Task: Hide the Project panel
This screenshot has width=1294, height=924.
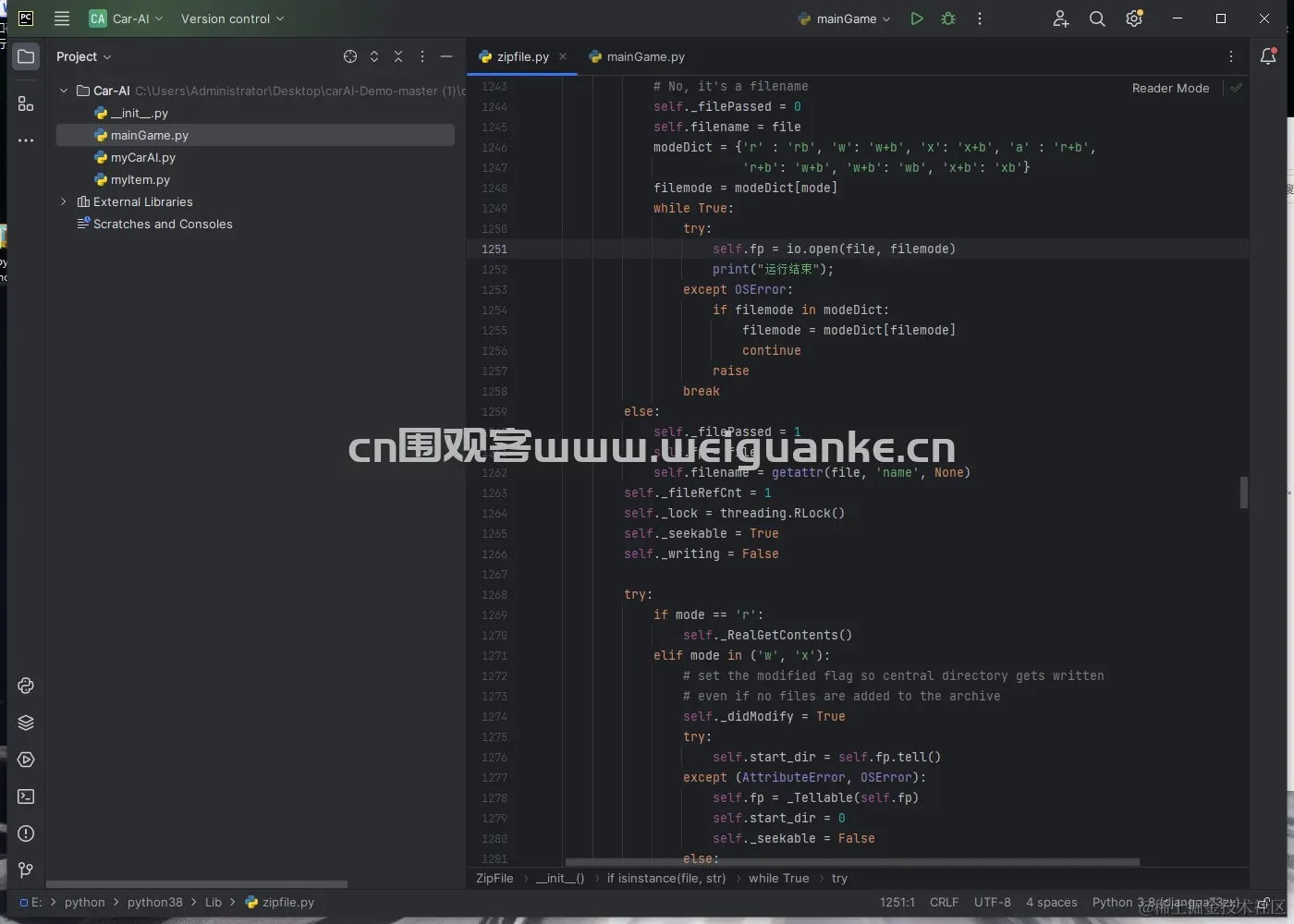Action: click(446, 56)
